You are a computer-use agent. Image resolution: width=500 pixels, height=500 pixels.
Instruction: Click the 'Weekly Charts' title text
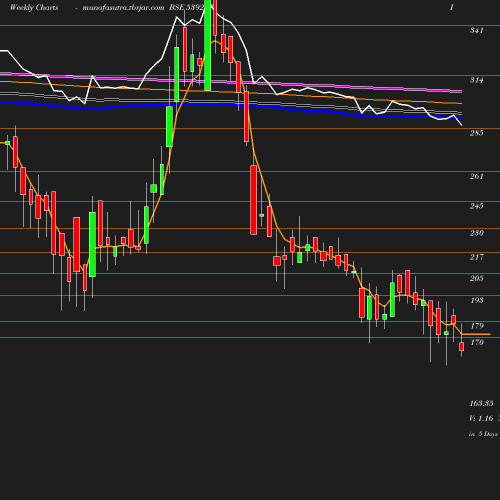34,8
